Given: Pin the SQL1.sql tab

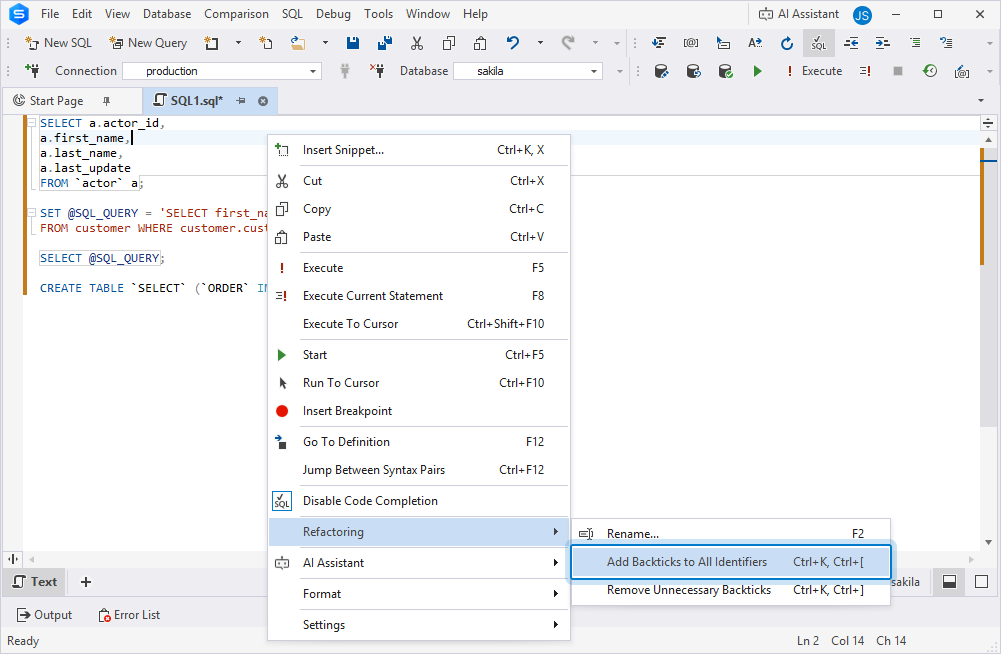Looking at the screenshot, I should 241,101.
